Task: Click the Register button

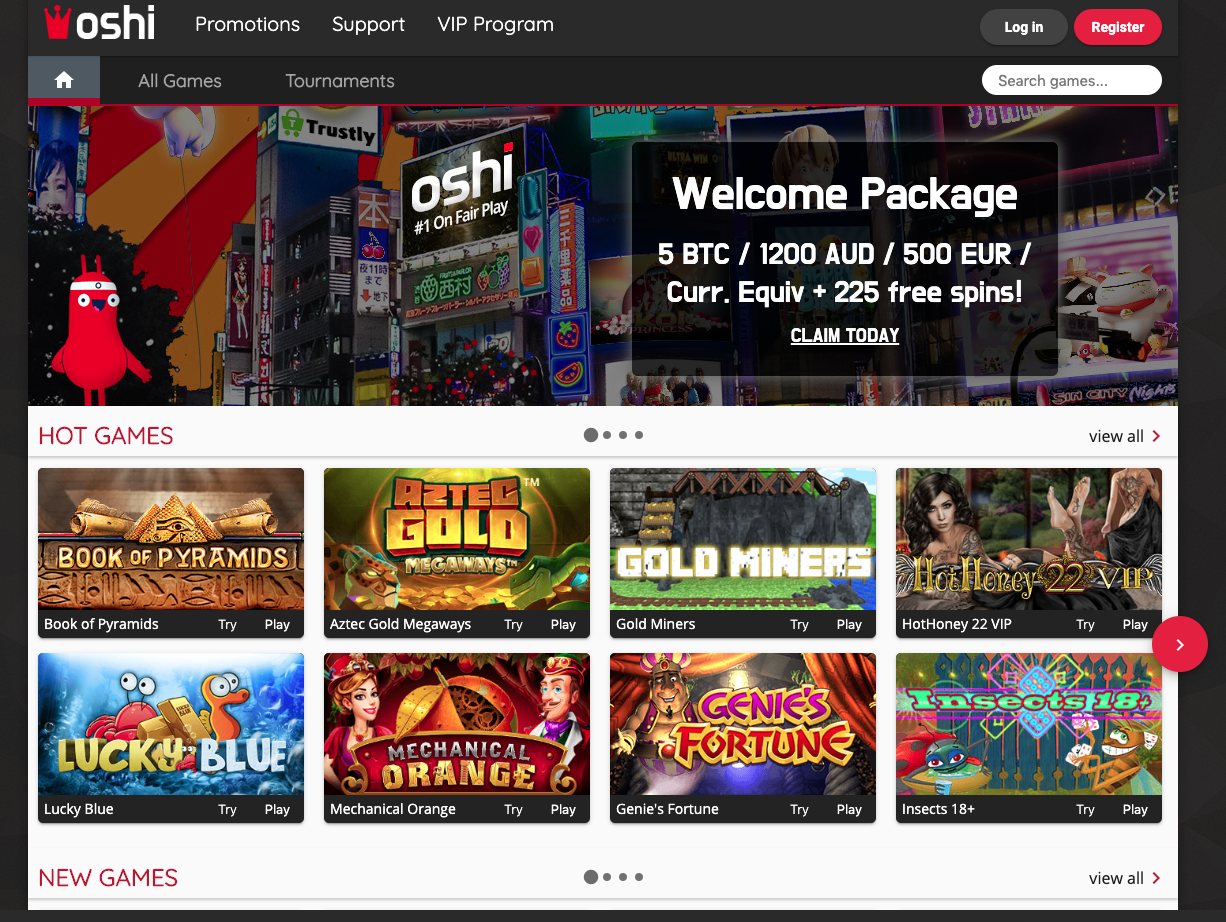Action: click(1118, 27)
